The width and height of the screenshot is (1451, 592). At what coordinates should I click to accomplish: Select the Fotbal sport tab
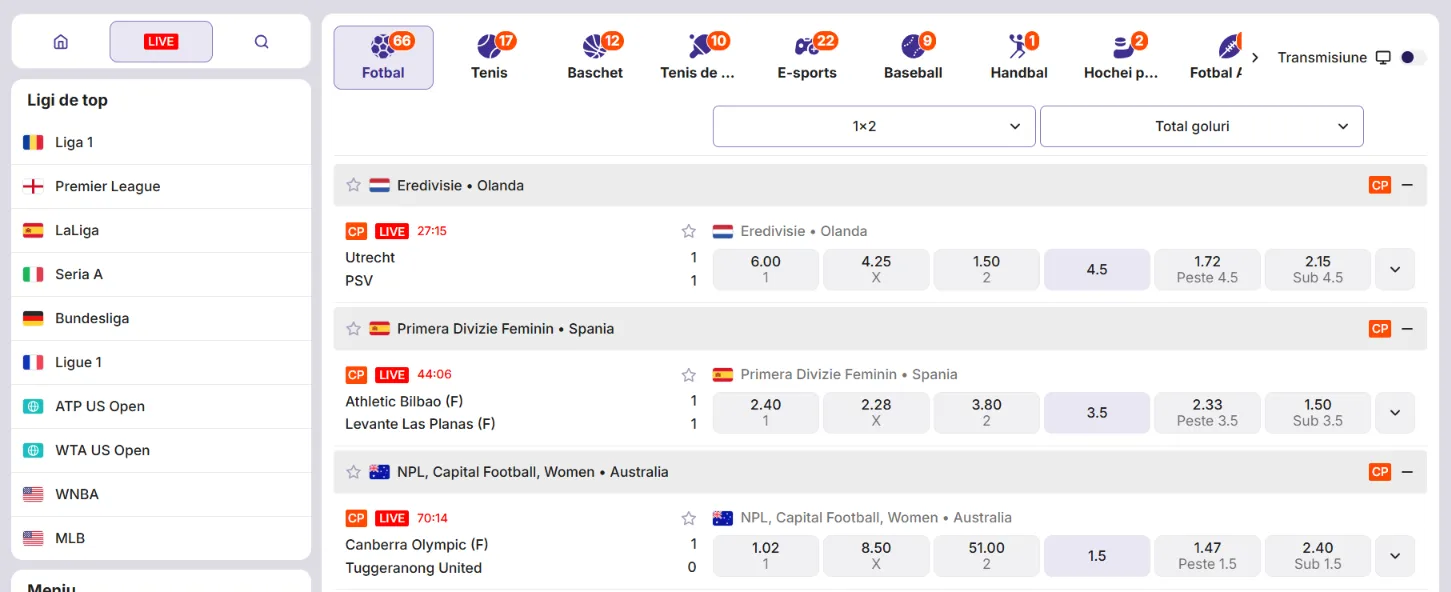(x=383, y=57)
